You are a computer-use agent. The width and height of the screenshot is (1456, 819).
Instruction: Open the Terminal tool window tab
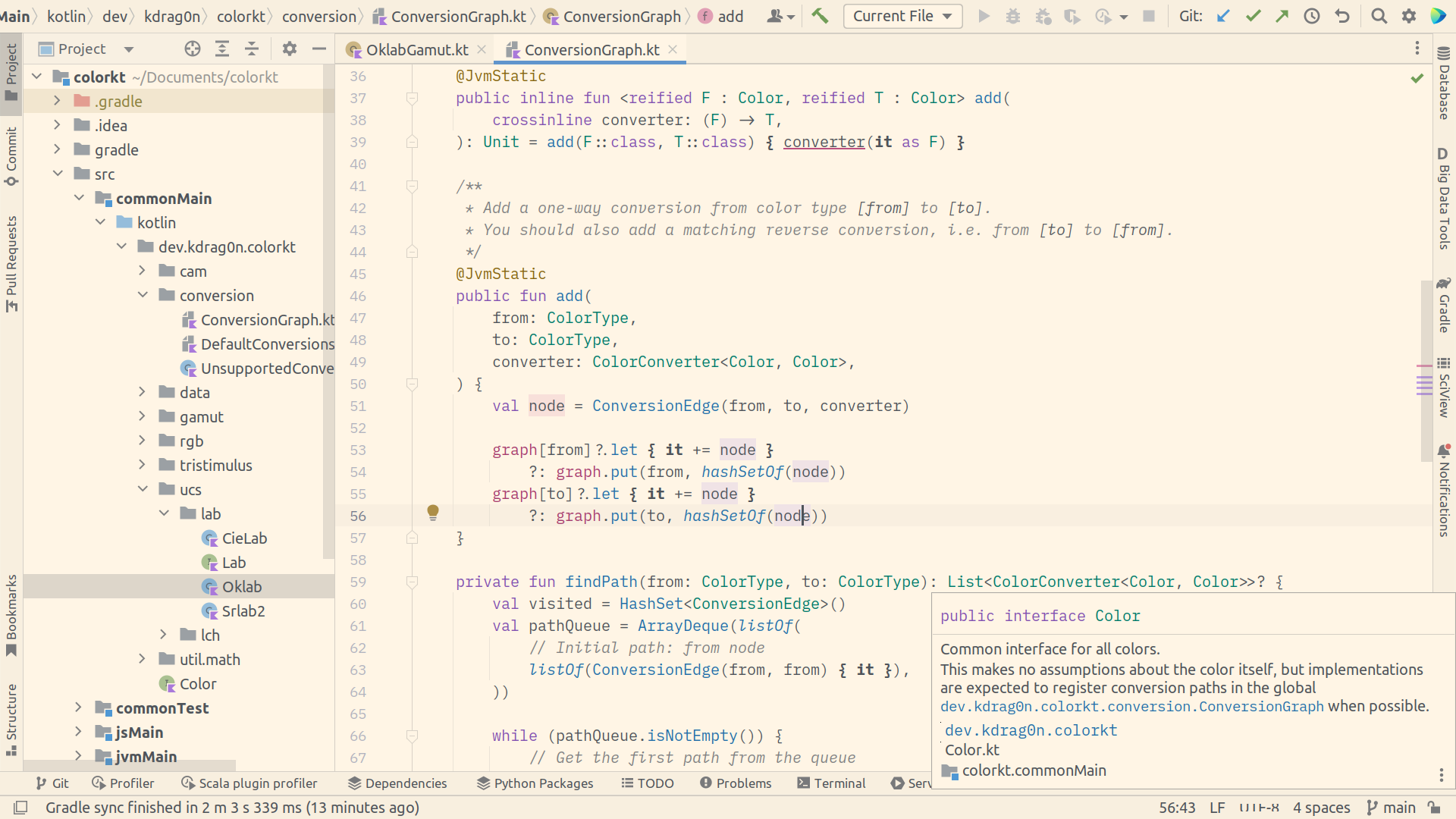click(831, 783)
